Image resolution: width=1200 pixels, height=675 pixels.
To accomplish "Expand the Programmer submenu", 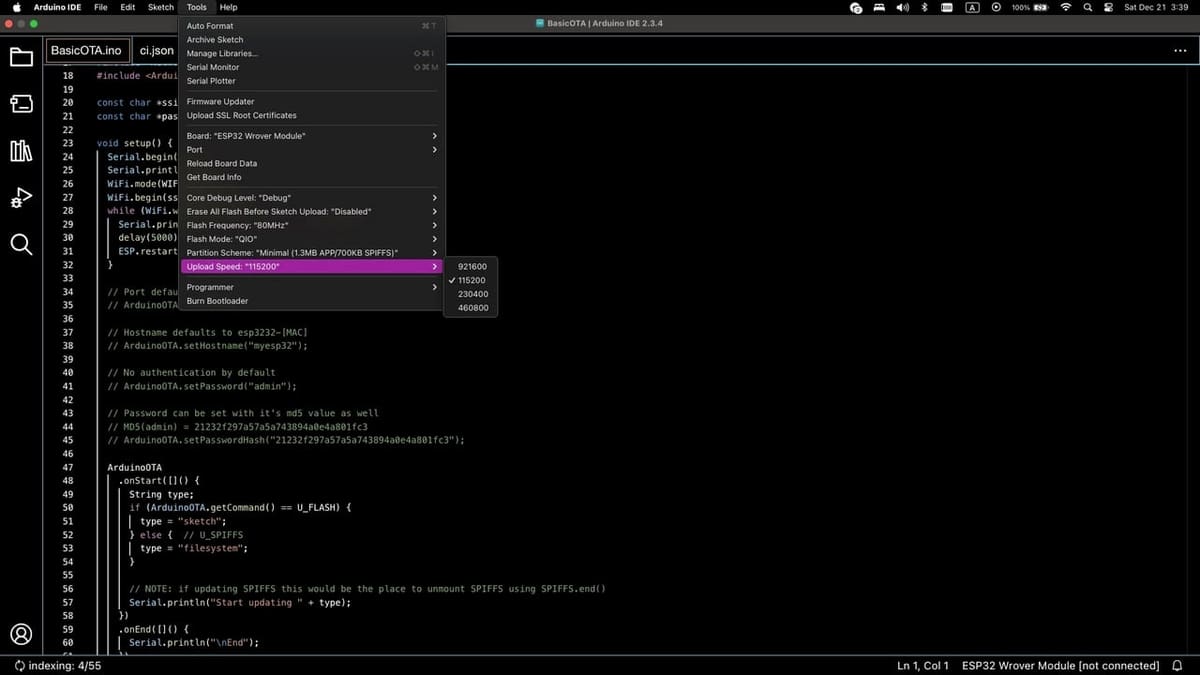I will 311,287.
